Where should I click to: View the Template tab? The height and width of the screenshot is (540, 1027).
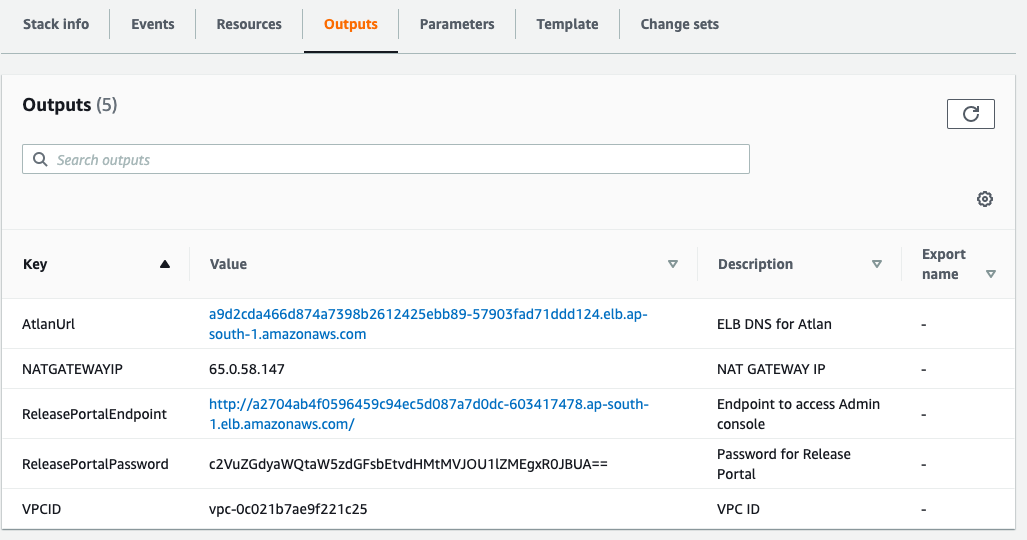click(567, 24)
